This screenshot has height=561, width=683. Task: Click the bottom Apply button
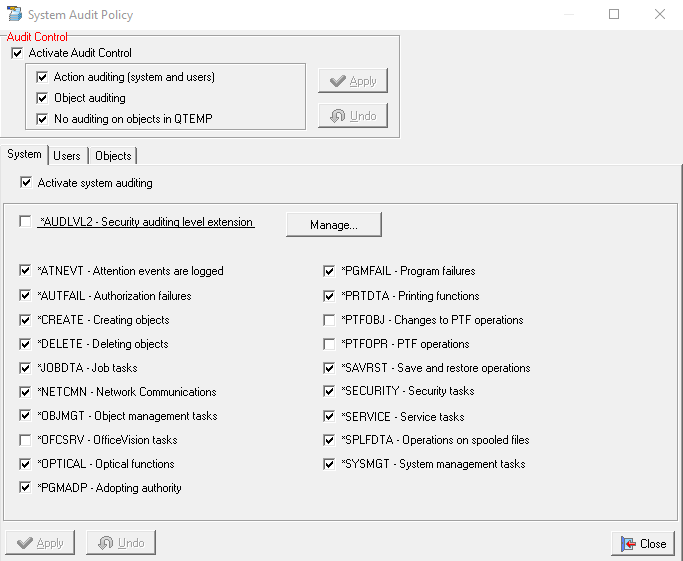pyautogui.click(x=40, y=543)
